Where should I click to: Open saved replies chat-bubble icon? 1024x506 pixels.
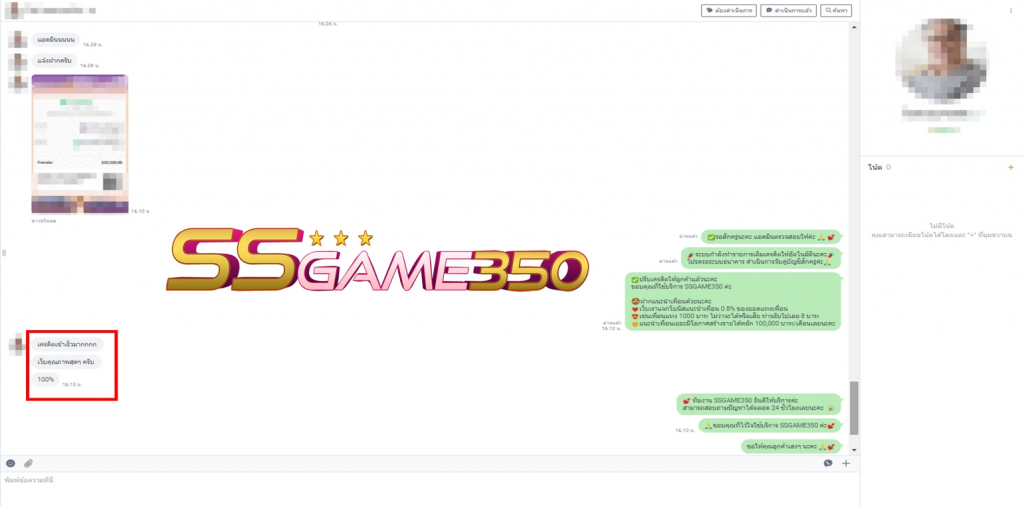click(828, 464)
